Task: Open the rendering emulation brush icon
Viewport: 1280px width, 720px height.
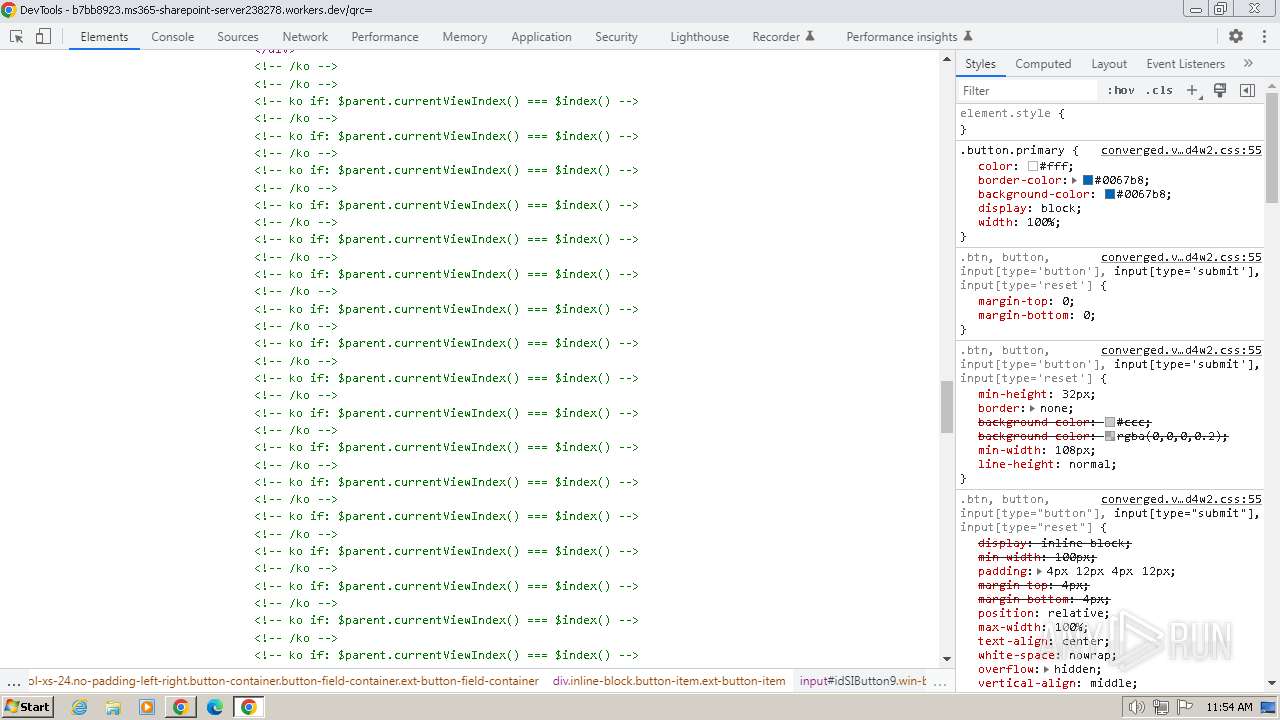Action: click(1220, 90)
